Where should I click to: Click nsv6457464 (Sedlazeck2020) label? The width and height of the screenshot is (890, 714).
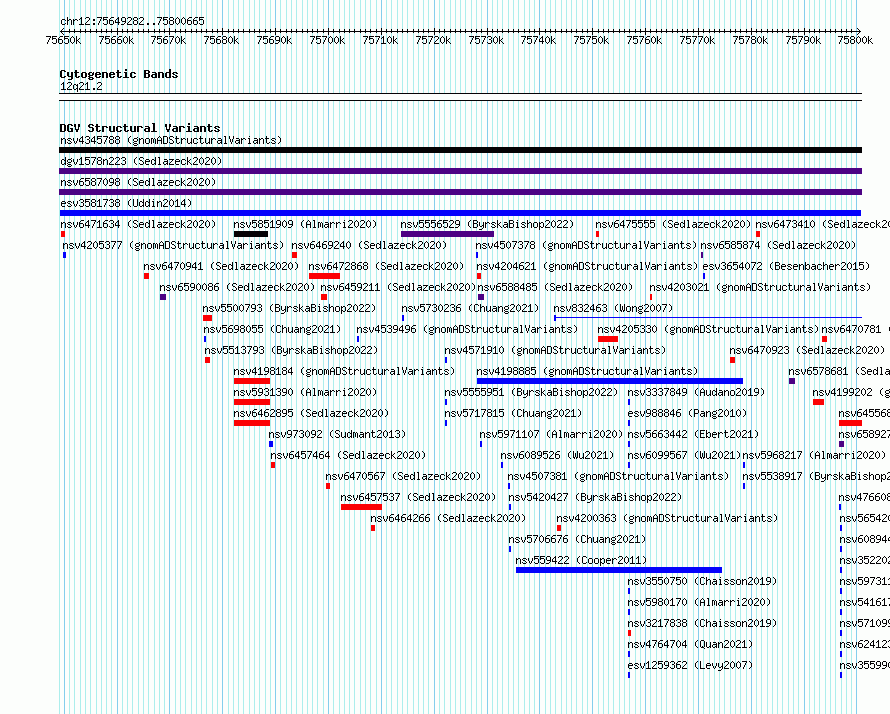(x=349, y=455)
